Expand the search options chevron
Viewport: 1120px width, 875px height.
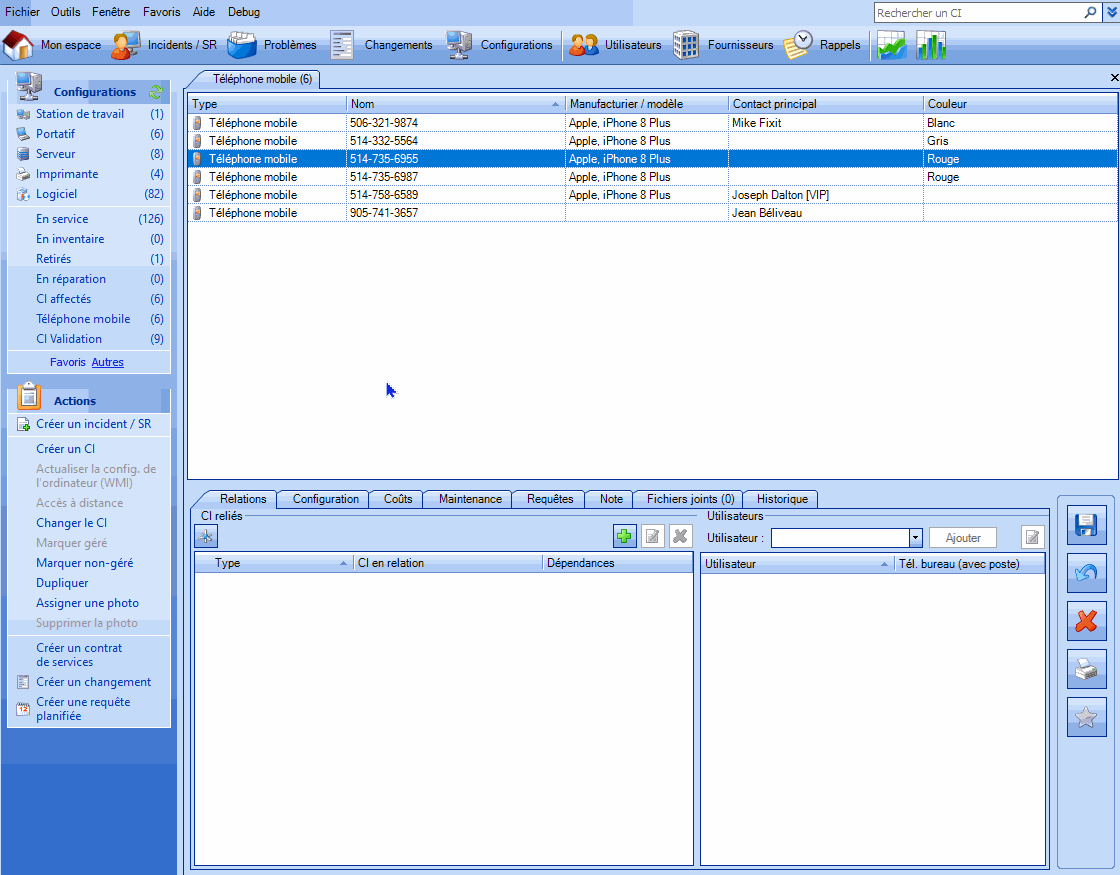coord(1110,13)
